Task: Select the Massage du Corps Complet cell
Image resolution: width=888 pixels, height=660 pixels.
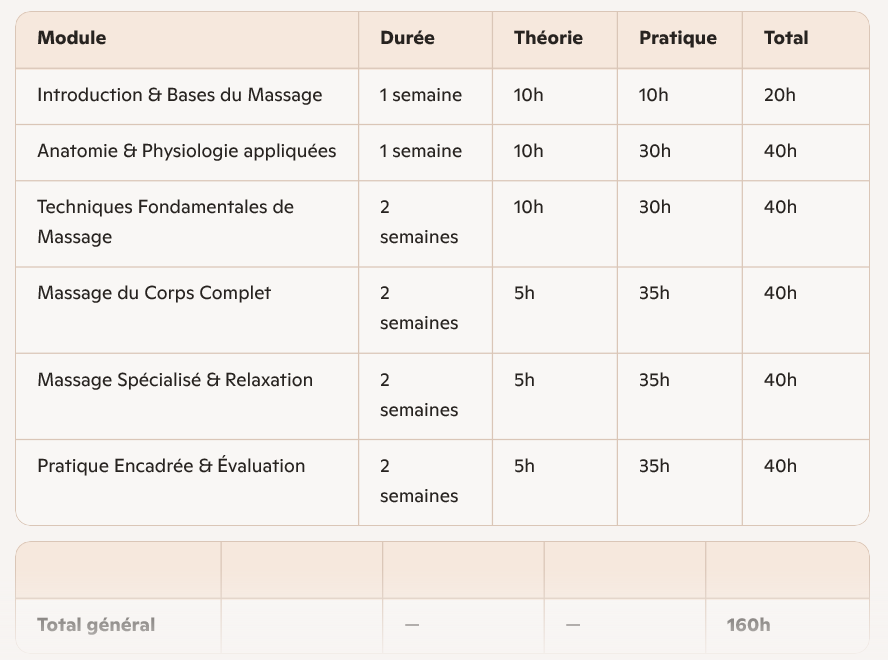Action: pos(154,293)
